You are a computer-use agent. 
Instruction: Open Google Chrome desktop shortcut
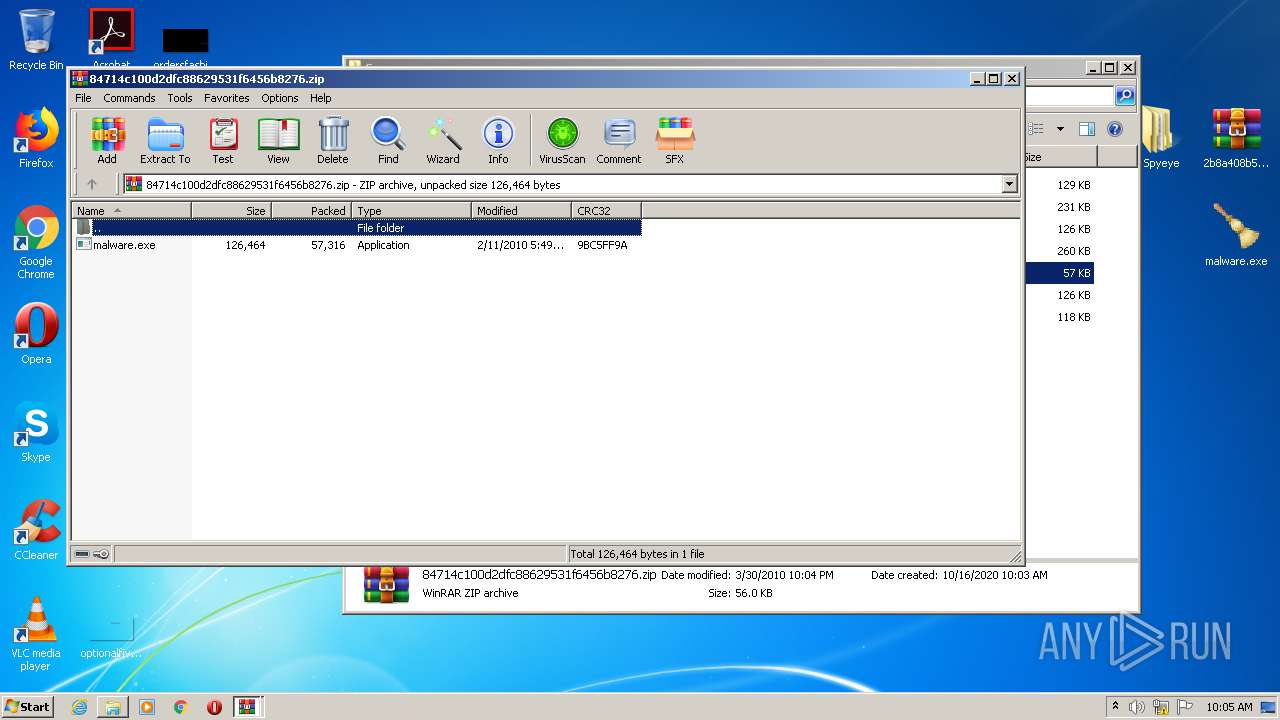pyautogui.click(x=36, y=243)
